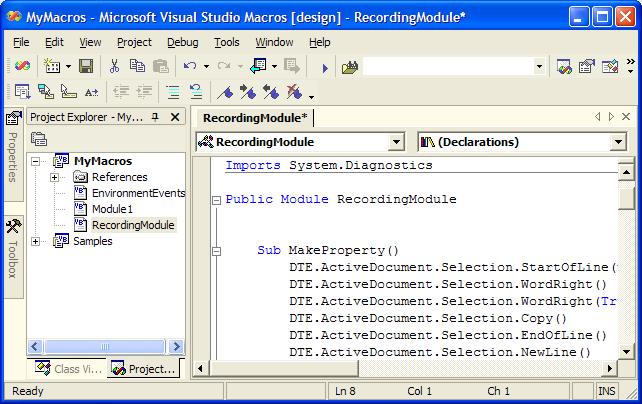Collapse the Sub MakeProperty outline region
This screenshot has width=642, height=404.
pos(217,251)
